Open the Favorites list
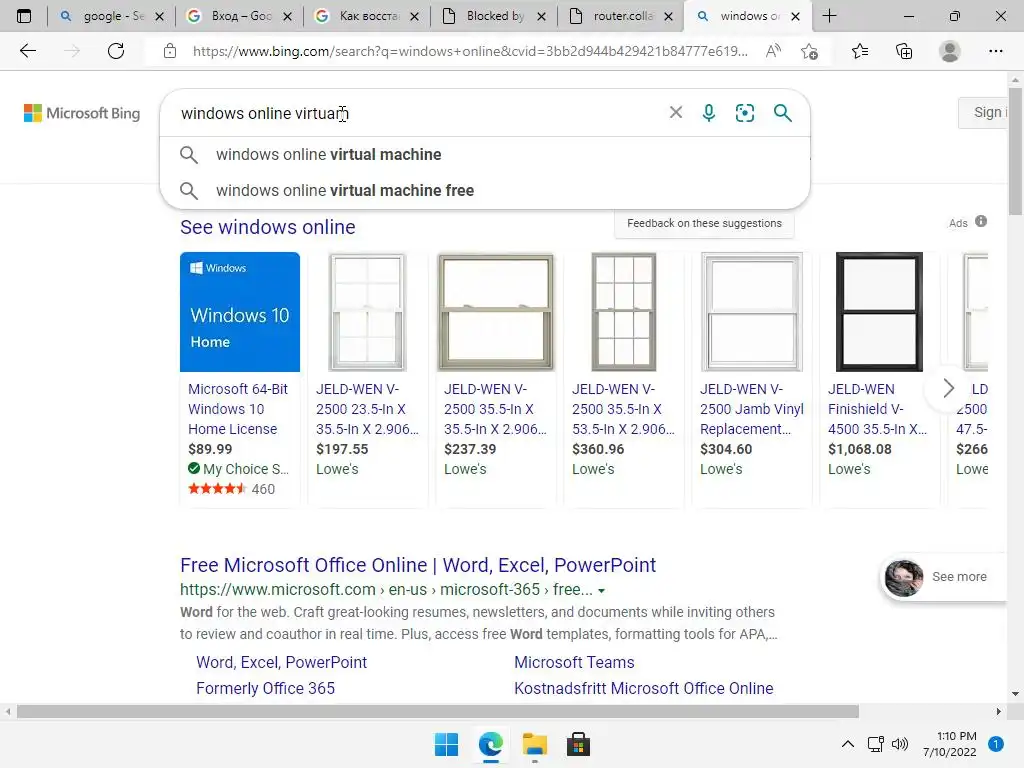This screenshot has width=1024, height=768. [x=860, y=51]
